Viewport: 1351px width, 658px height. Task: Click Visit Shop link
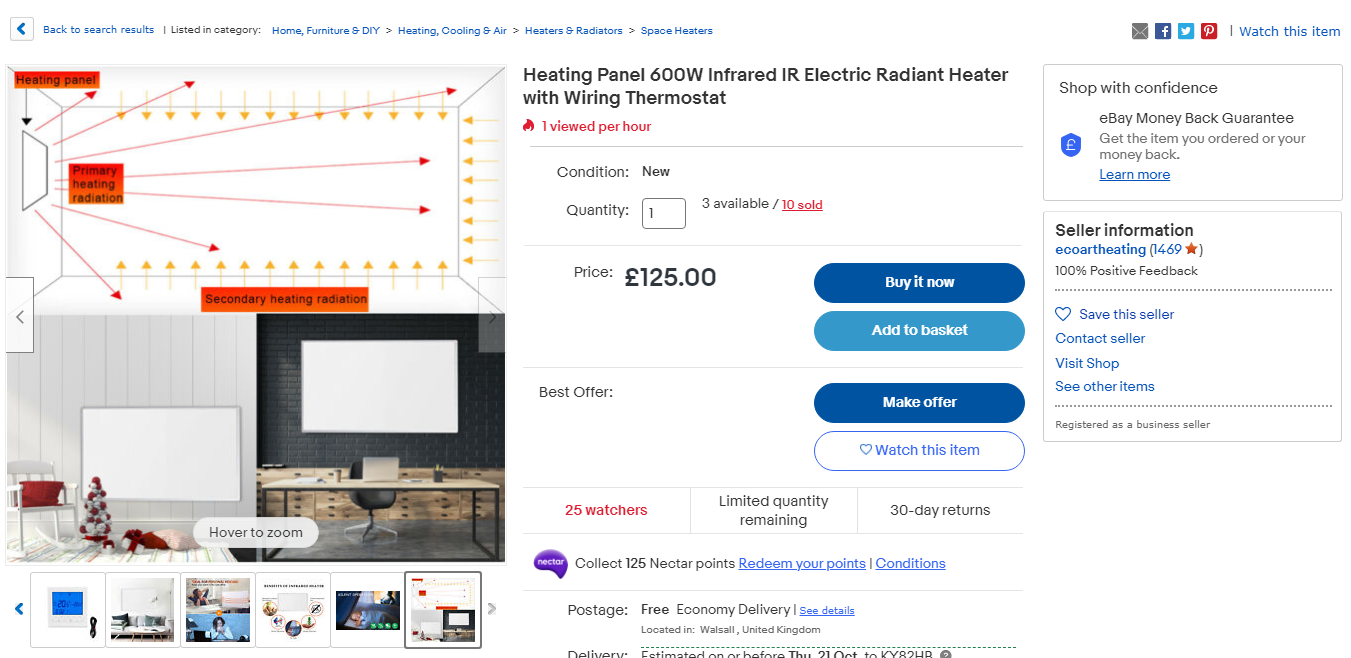click(x=1087, y=363)
